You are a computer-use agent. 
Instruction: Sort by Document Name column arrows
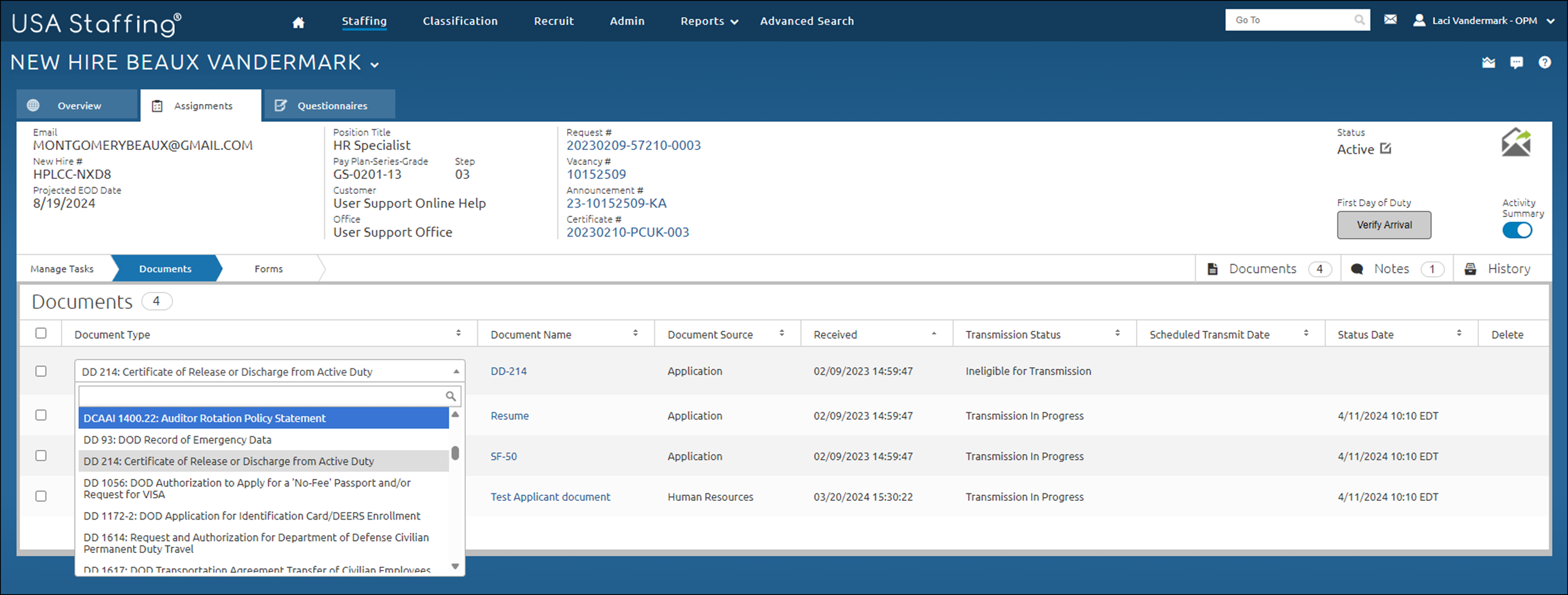pos(635,333)
